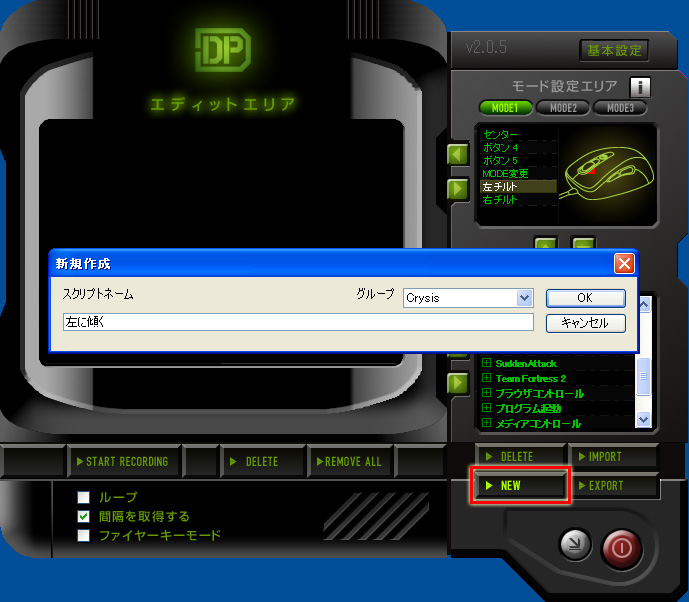689x602 pixels.
Task: Enable the ファイヤーキーモード checkbox
Action: (84, 535)
